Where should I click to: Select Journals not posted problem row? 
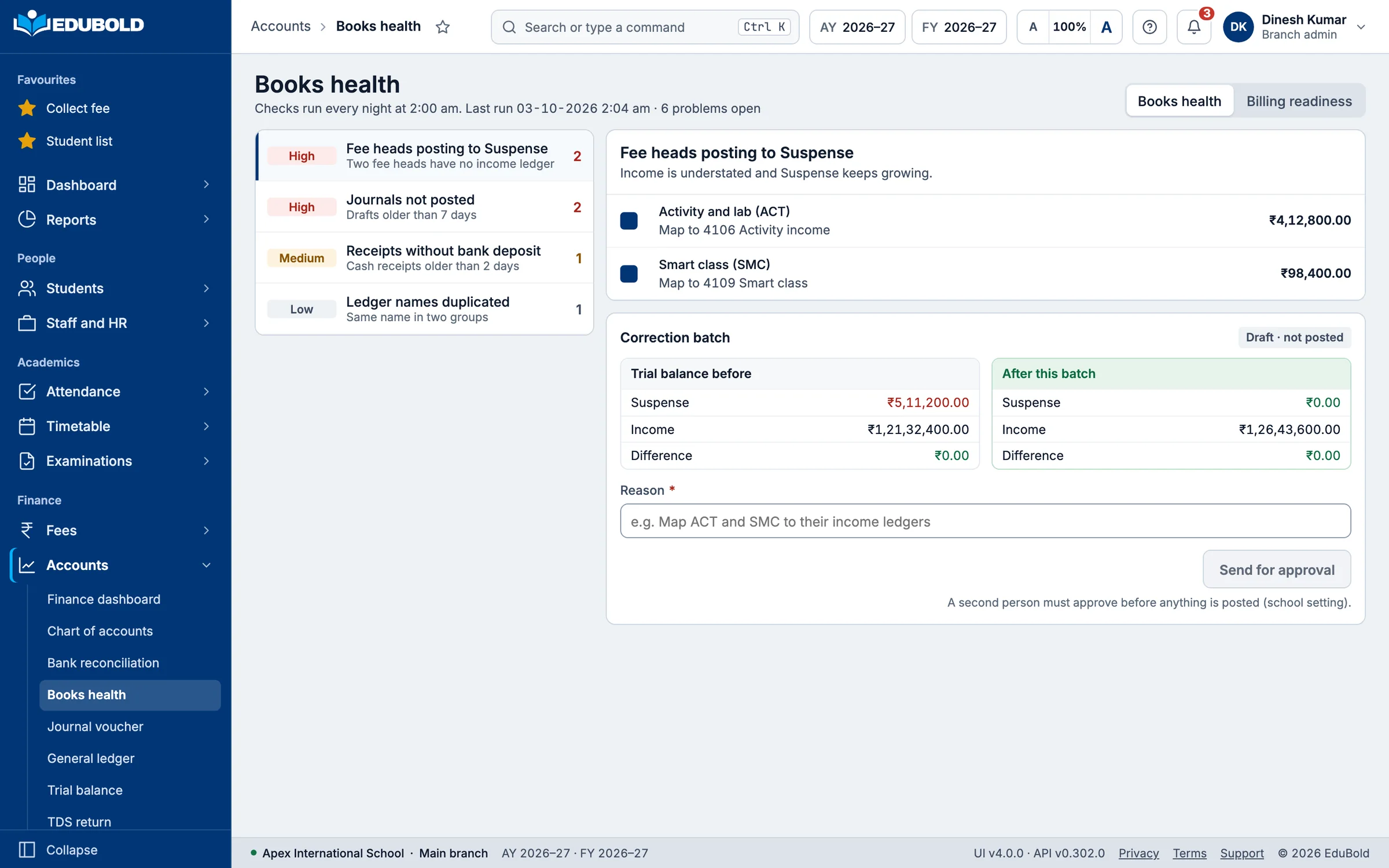point(424,207)
